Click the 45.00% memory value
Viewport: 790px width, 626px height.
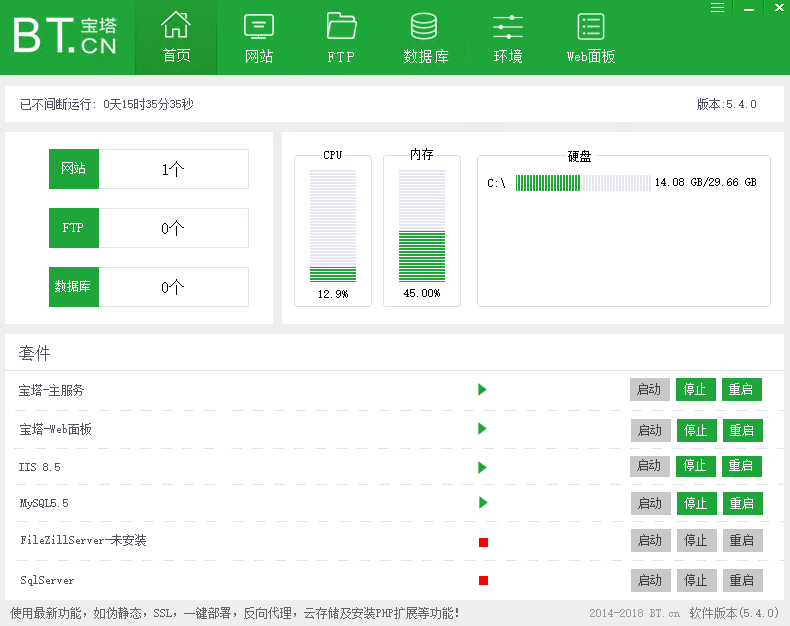(422, 293)
